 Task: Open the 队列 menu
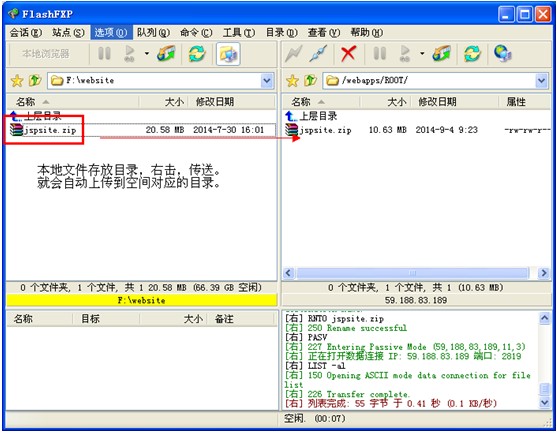(153, 33)
